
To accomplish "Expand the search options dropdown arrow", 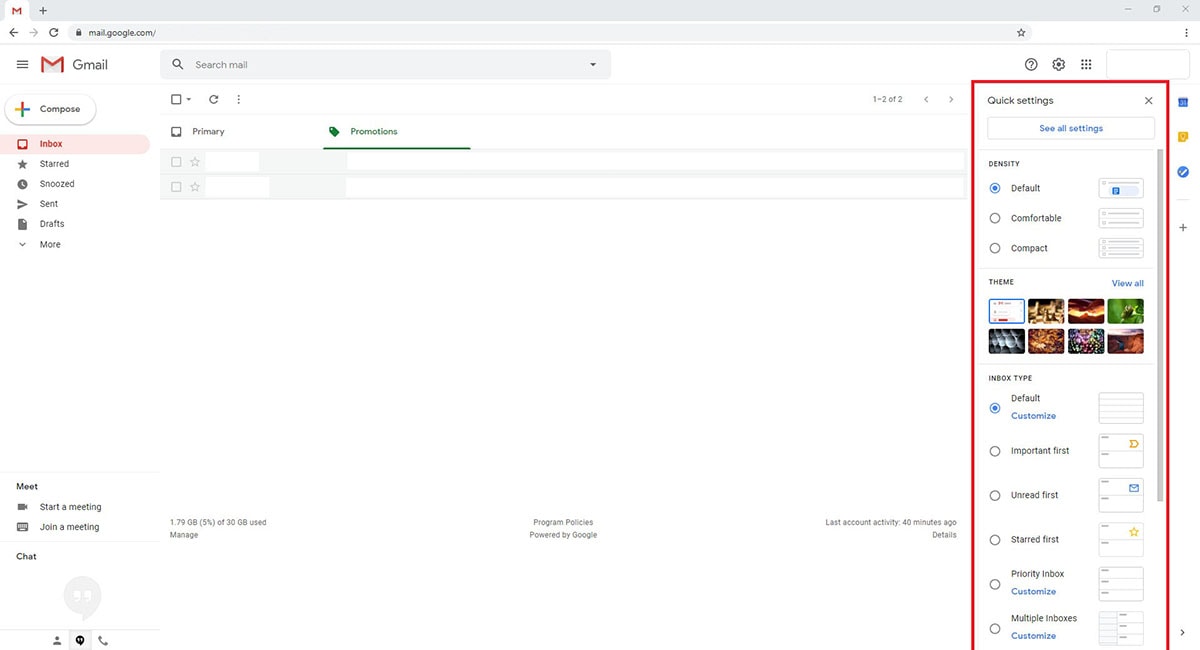I will tap(592, 65).
